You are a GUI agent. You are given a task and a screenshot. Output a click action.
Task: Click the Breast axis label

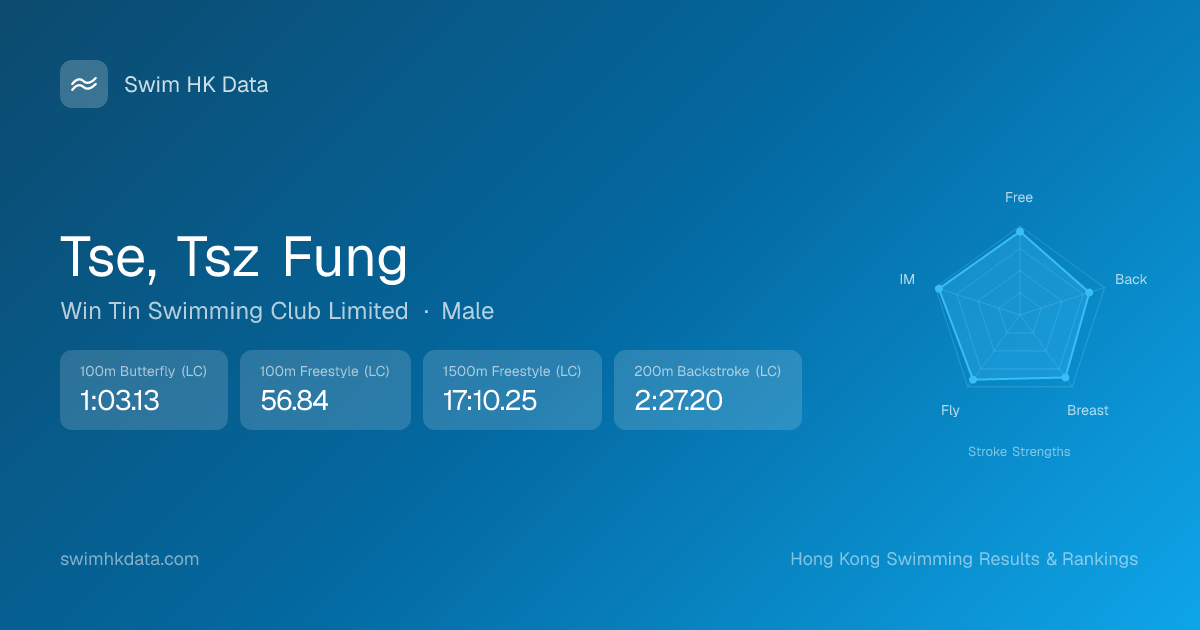click(x=1088, y=410)
